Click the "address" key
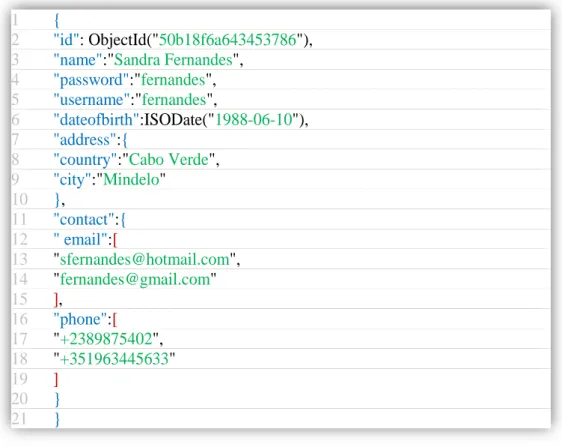This screenshot has width=562, height=447. 85,140
